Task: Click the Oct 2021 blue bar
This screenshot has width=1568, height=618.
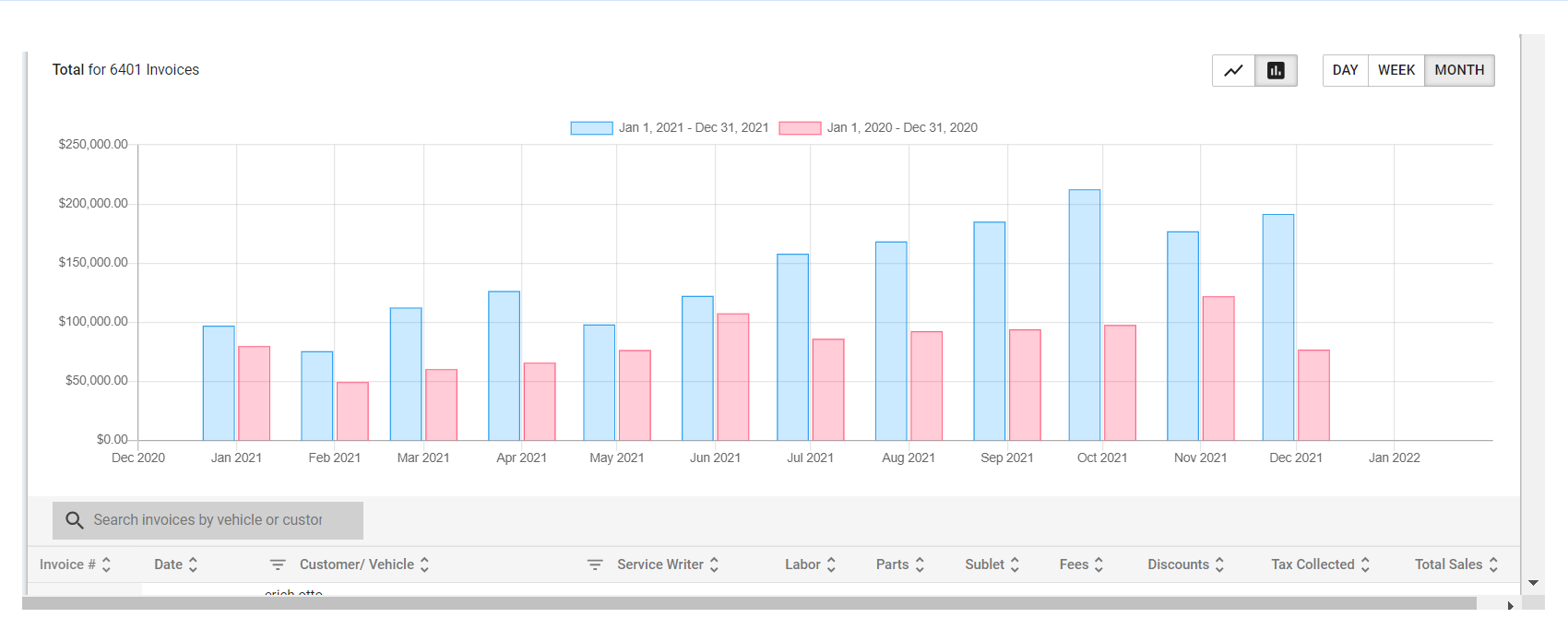Action: (1084, 314)
